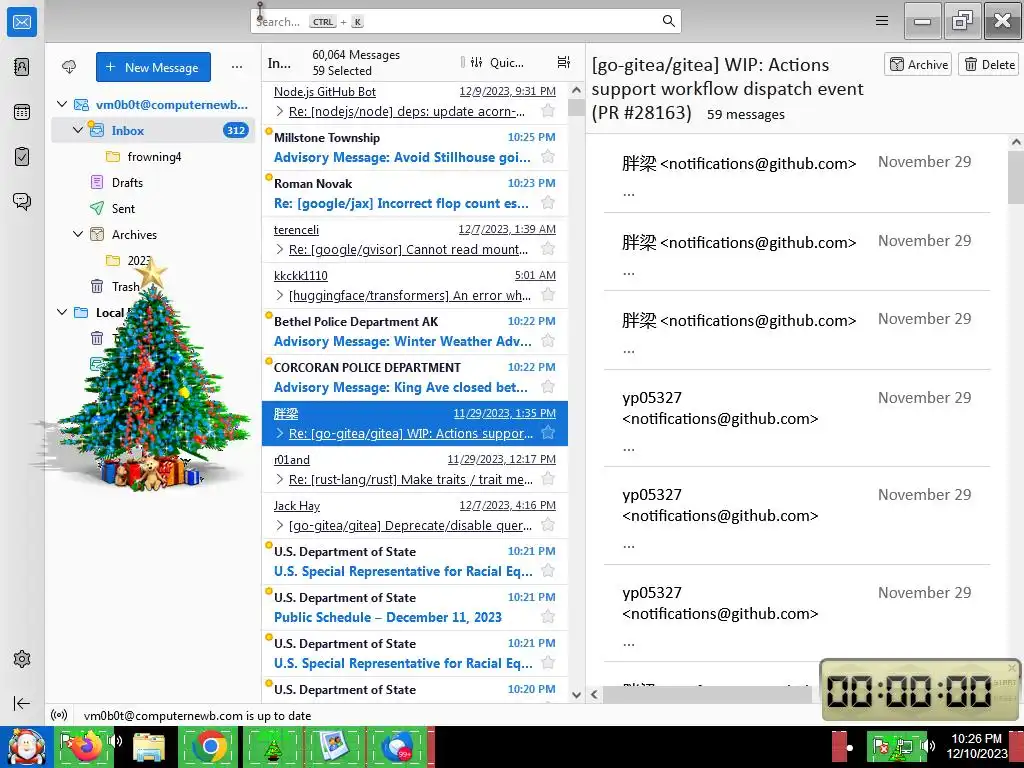Open the Santa start button
Screen dimensions: 1024x768
(27, 747)
